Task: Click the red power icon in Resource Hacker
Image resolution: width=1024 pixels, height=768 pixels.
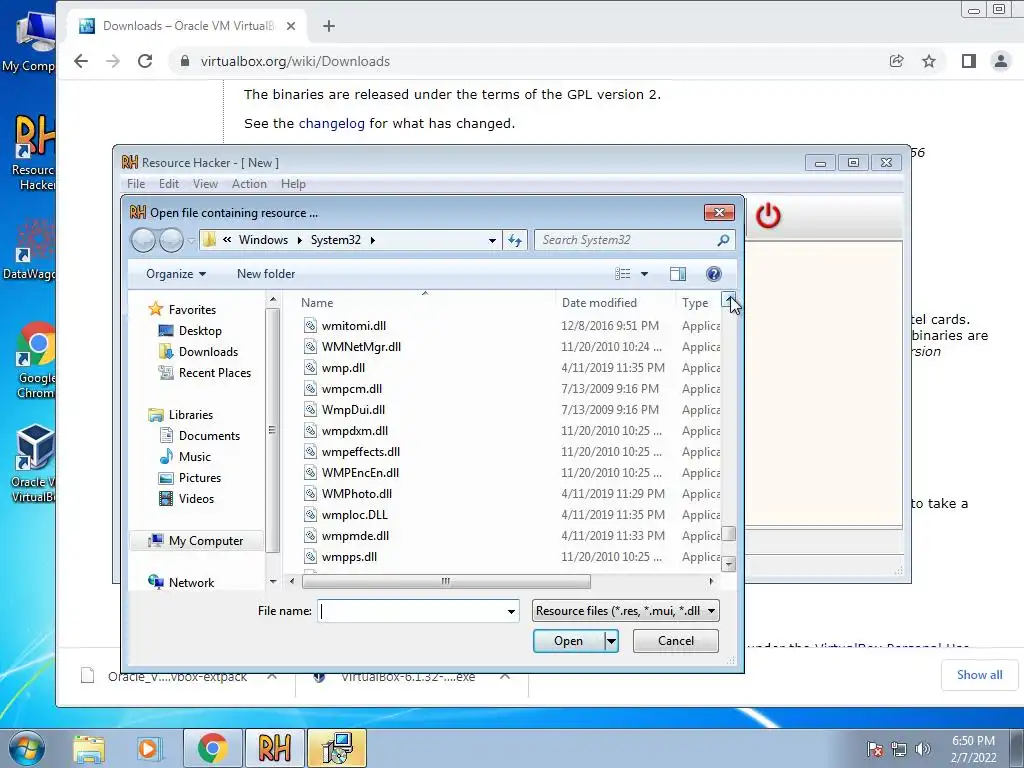Action: (x=768, y=216)
